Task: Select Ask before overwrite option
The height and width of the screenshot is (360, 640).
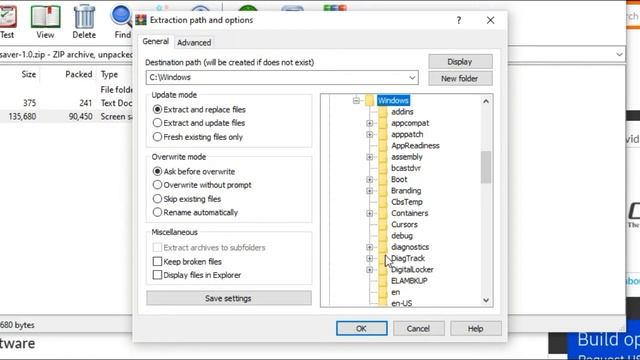Action: pos(157,171)
